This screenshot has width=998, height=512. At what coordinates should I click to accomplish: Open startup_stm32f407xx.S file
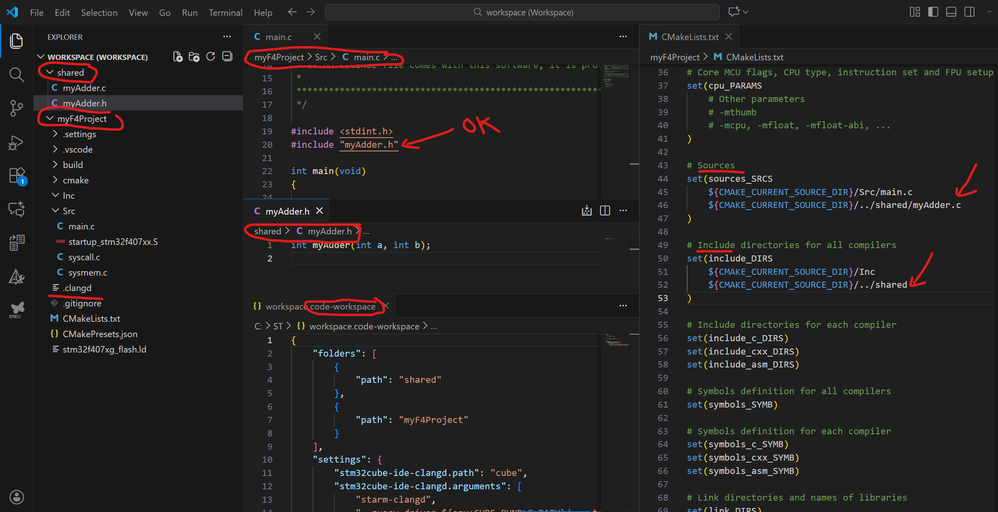pos(113,242)
